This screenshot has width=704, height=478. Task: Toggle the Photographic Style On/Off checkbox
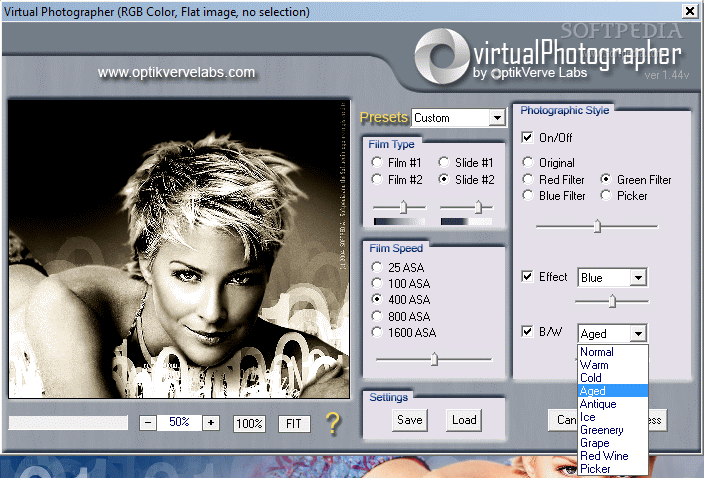[x=527, y=137]
